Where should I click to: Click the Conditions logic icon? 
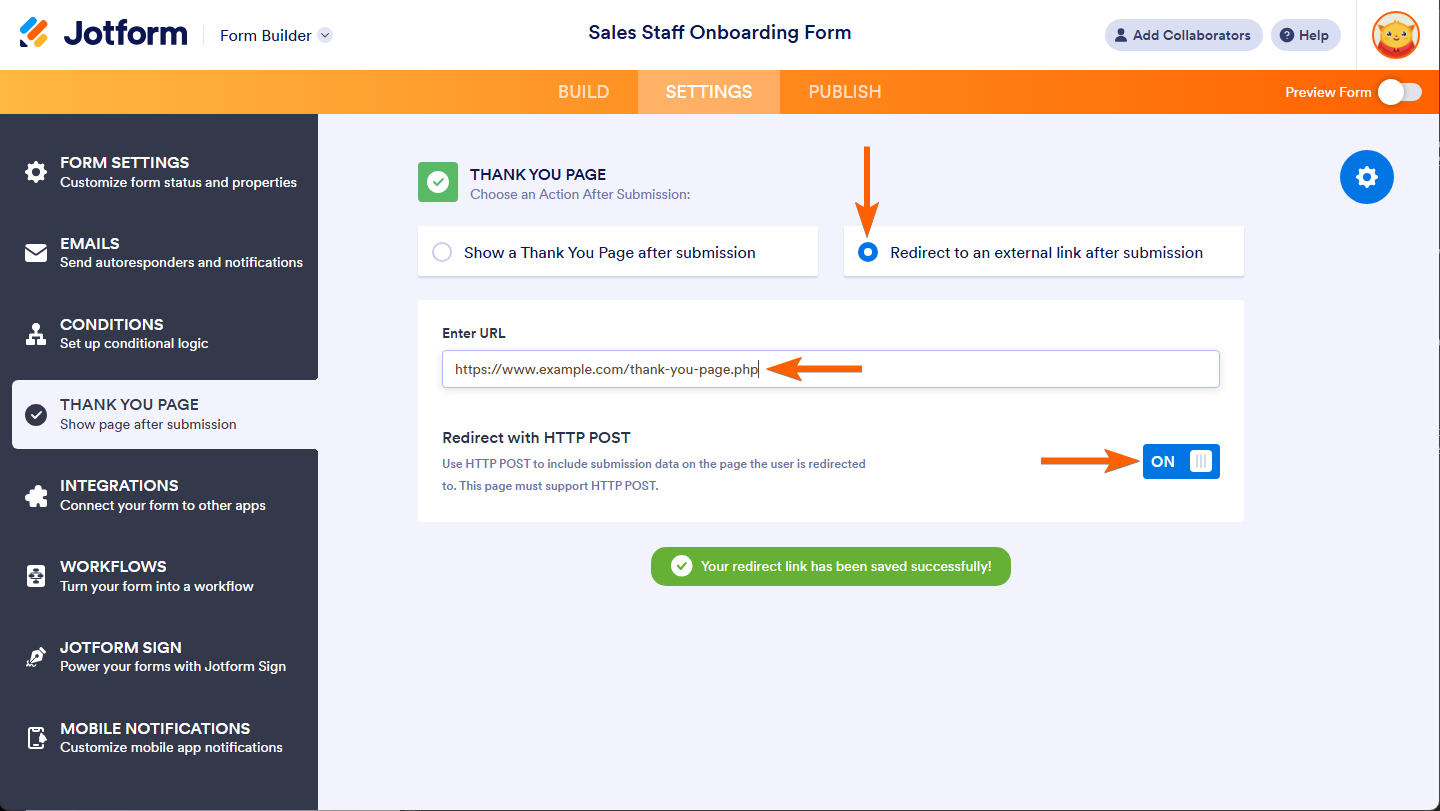pyautogui.click(x=36, y=334)
